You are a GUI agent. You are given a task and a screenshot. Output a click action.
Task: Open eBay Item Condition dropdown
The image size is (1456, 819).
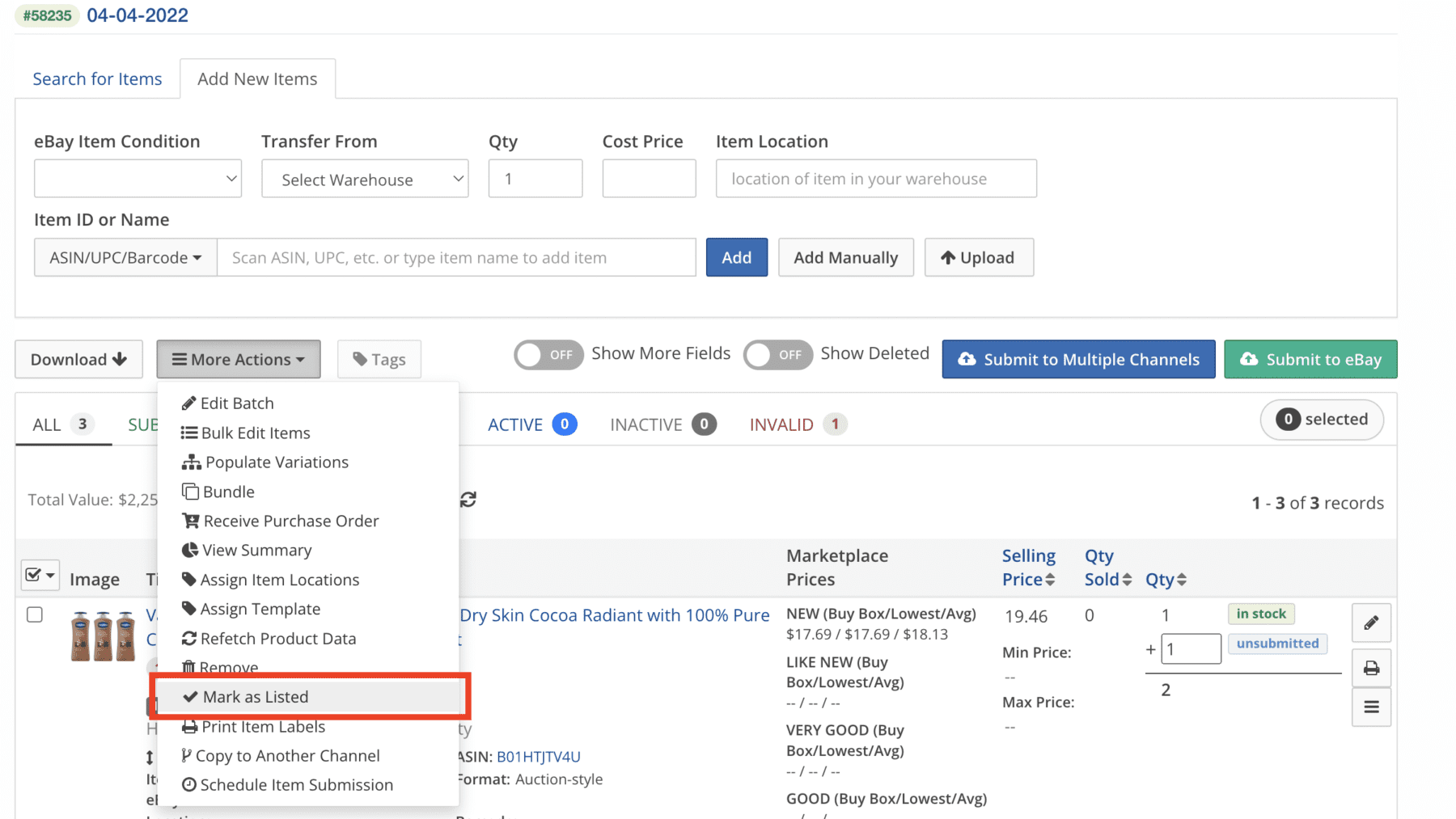[138, 179]
